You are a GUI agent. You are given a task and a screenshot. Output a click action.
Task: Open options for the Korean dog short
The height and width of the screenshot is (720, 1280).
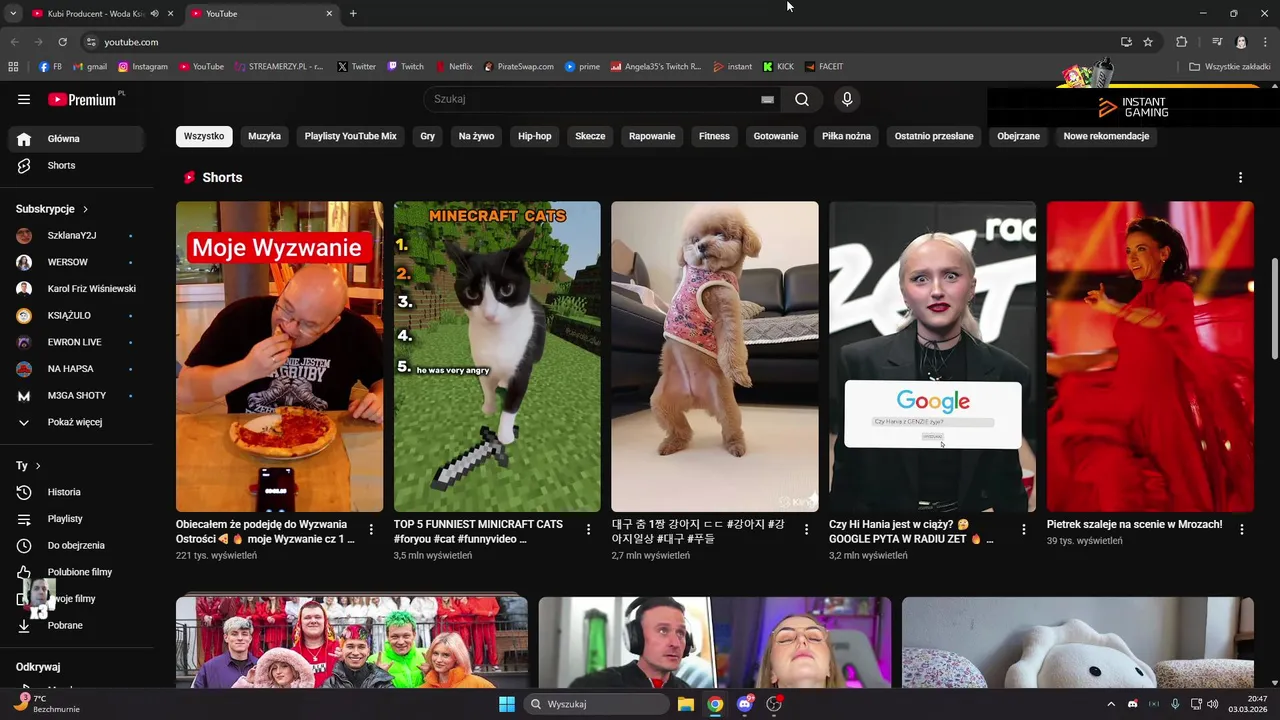(806, 529)
